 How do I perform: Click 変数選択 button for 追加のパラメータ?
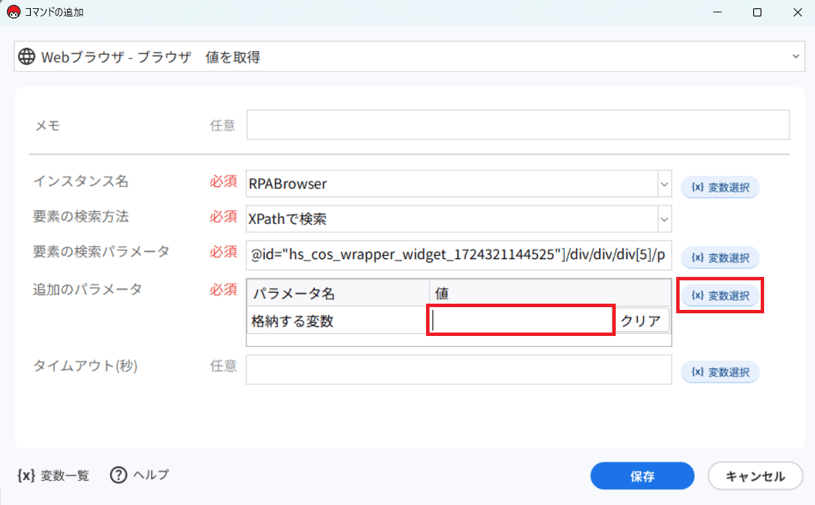coord(720,296)
